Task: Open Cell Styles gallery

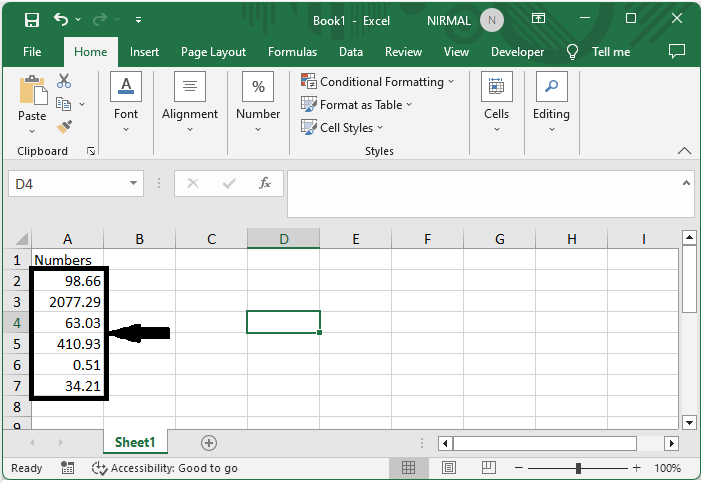Action: (342, 128)
